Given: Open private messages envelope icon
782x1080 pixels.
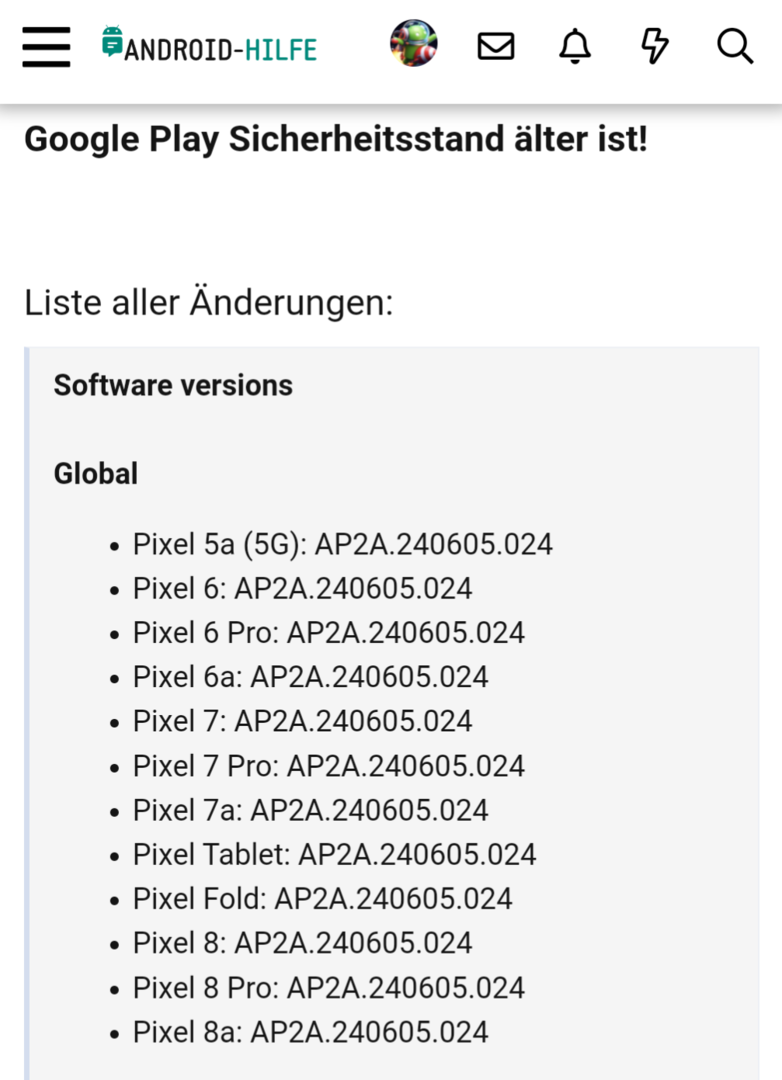Looking at the screenshot, I should 496,46.
